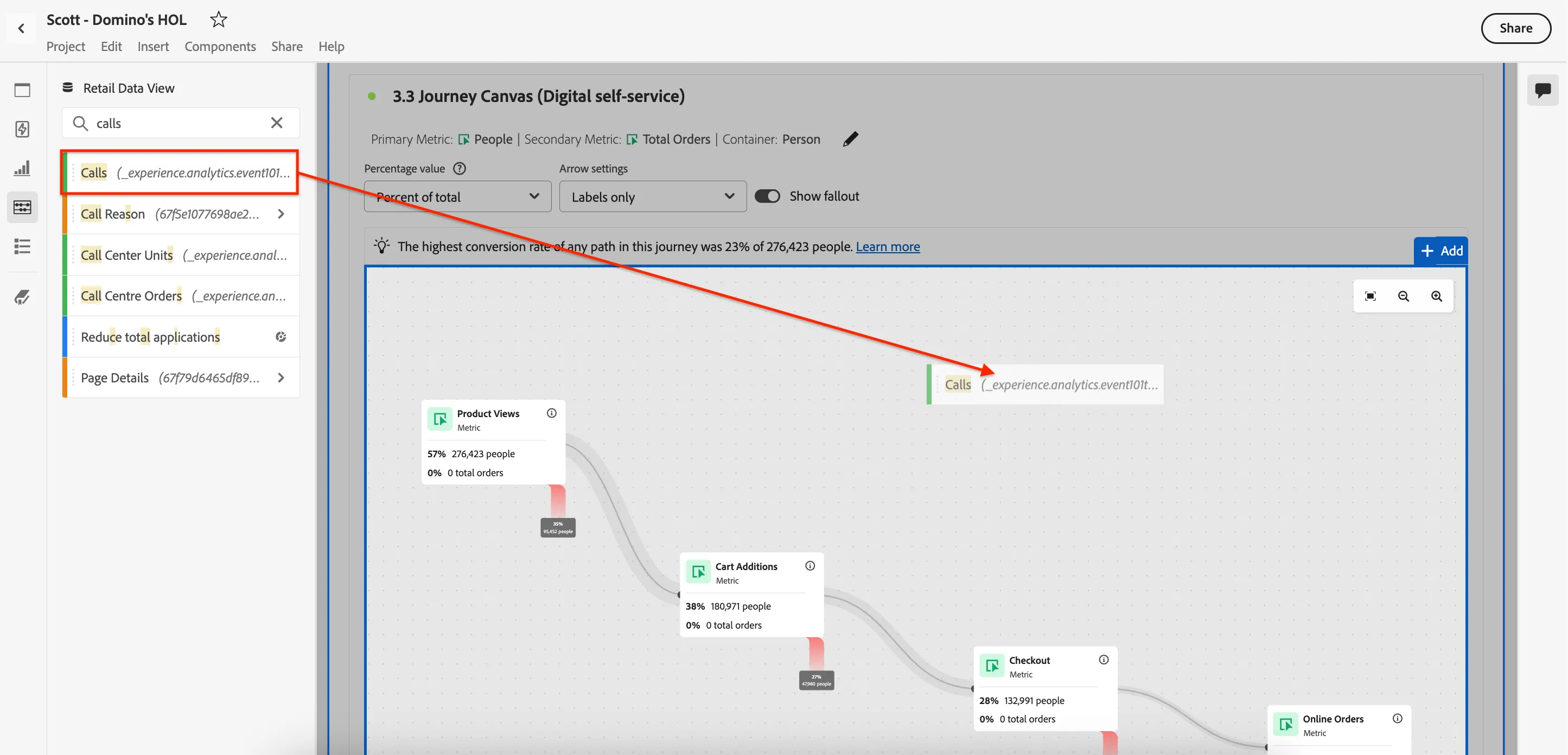Open the blank panel icon in left rail
This screenshot has height=755, width=1568.
coord(23,90)
